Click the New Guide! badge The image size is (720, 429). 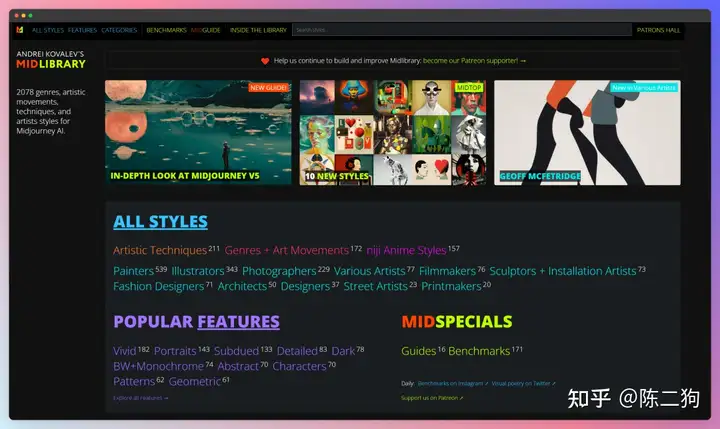pos(269,87)
